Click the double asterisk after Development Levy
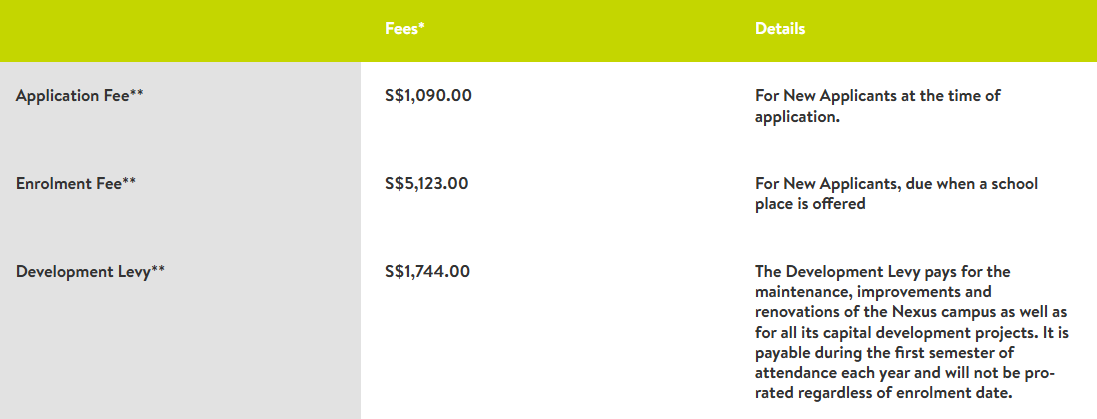Screen dimensions: 1097x419 [x=158, y=269]
